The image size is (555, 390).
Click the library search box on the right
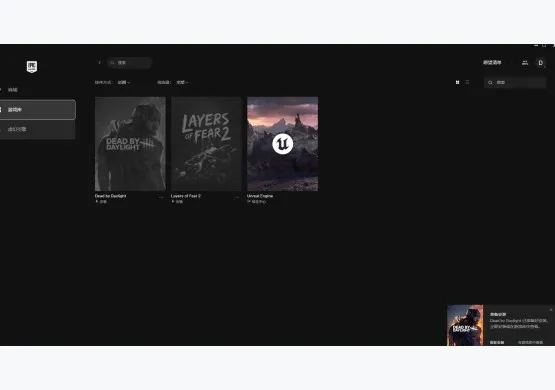click(x=515, y=82)
